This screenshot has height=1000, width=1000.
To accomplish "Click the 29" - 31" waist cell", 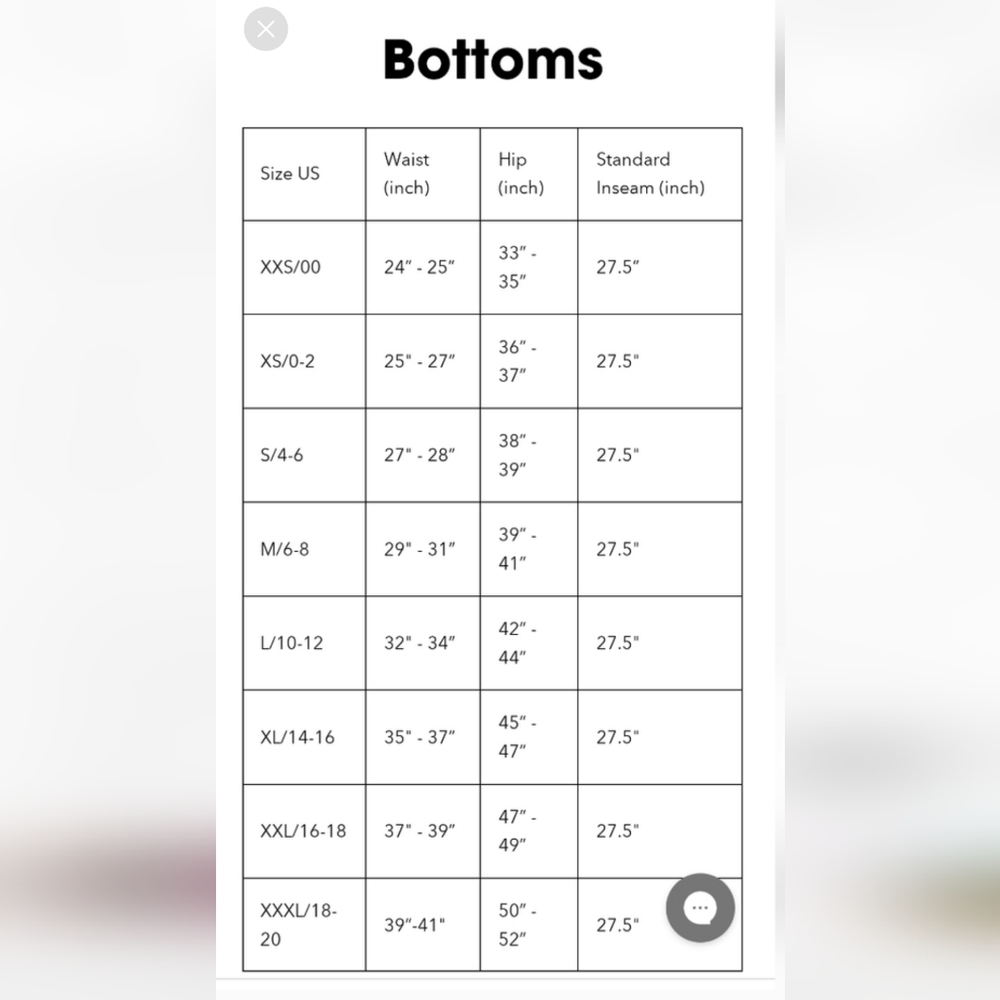I will point(420,549).
